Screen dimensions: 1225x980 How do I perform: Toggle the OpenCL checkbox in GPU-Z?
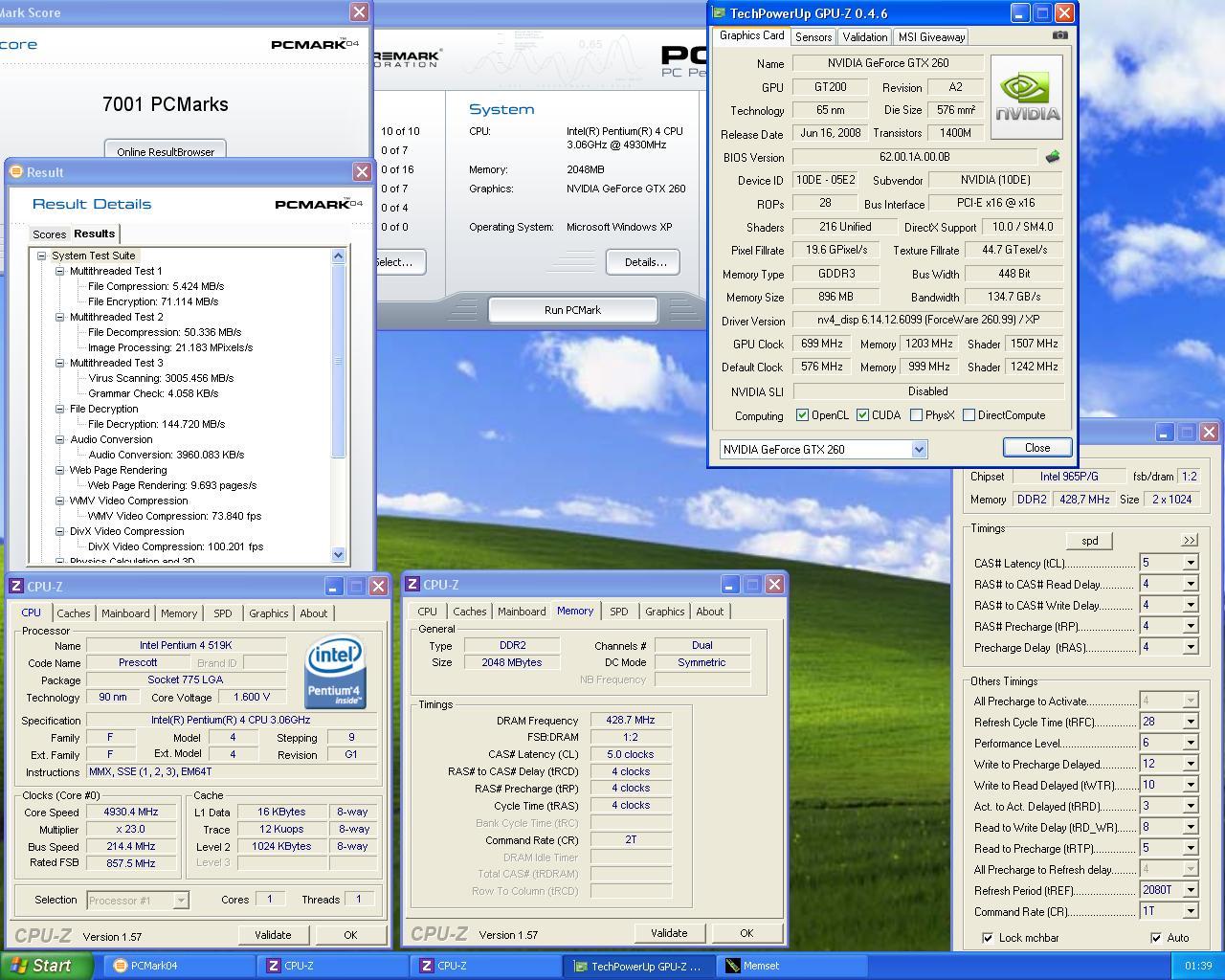tap(802, 415)
